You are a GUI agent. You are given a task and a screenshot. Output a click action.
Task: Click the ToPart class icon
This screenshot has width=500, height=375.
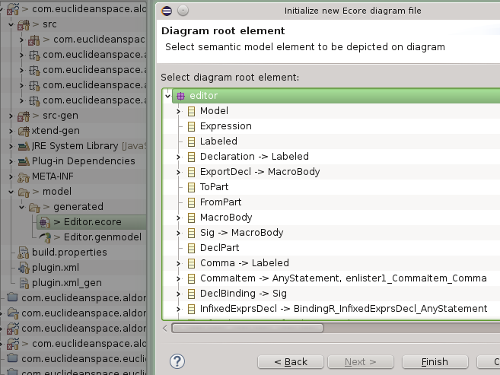191,187
